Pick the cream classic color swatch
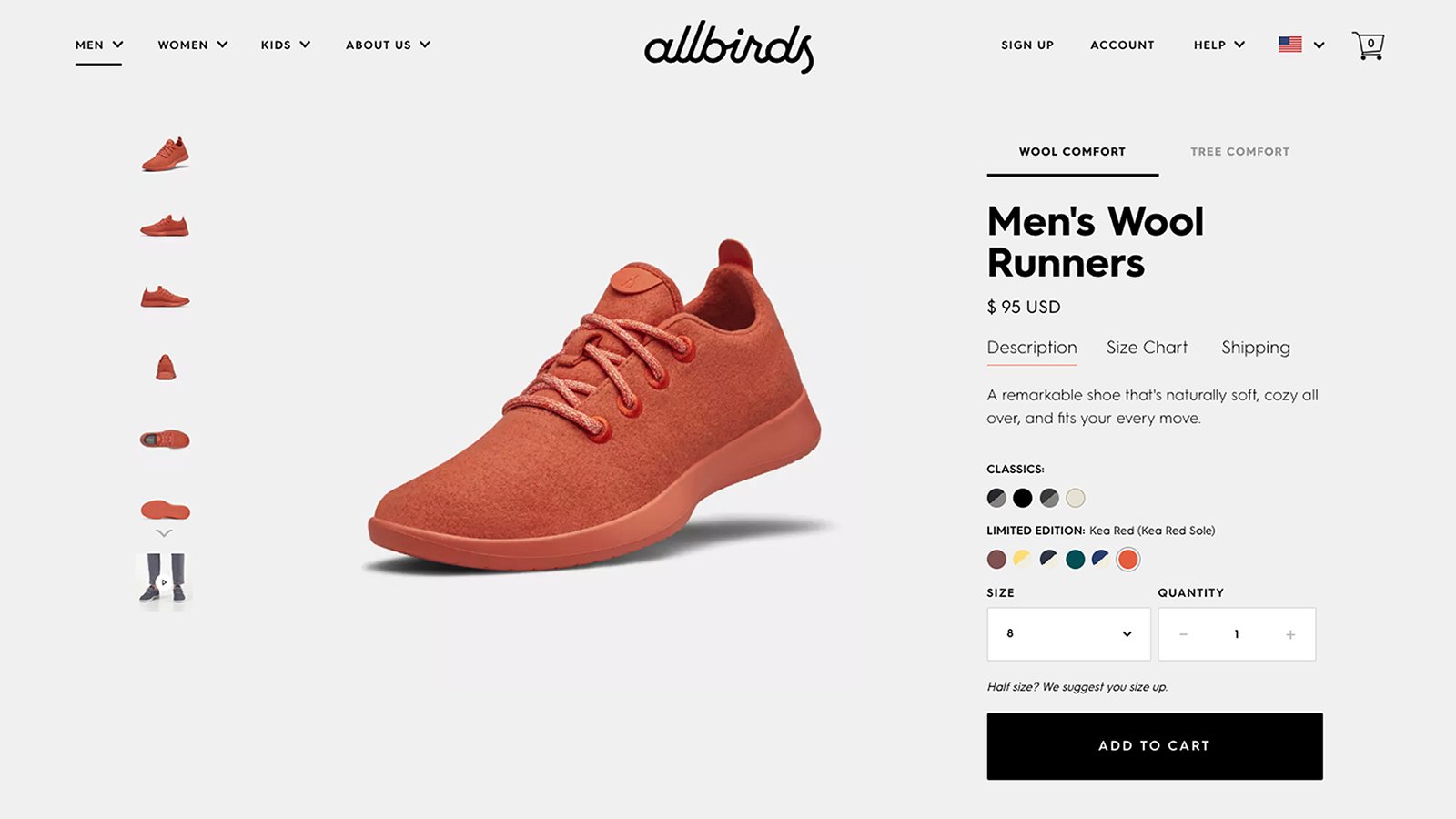Screen dimensions: 1456x819 click(x=1076, y=498)
